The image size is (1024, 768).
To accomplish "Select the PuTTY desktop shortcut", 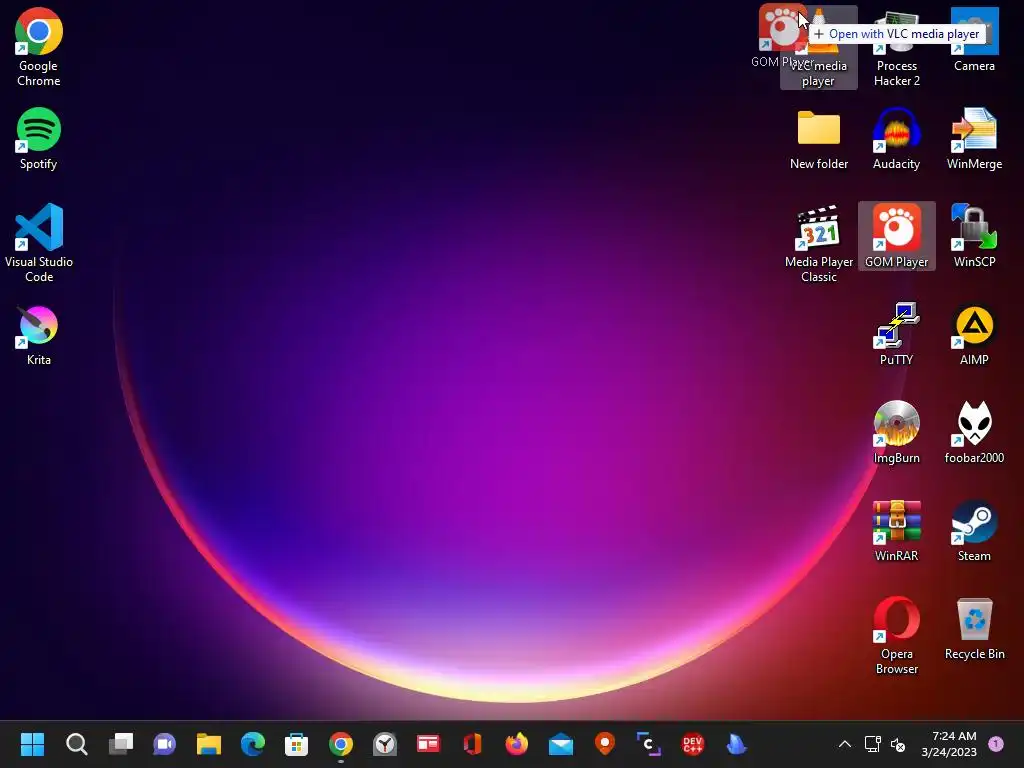I will coord(897,334).
